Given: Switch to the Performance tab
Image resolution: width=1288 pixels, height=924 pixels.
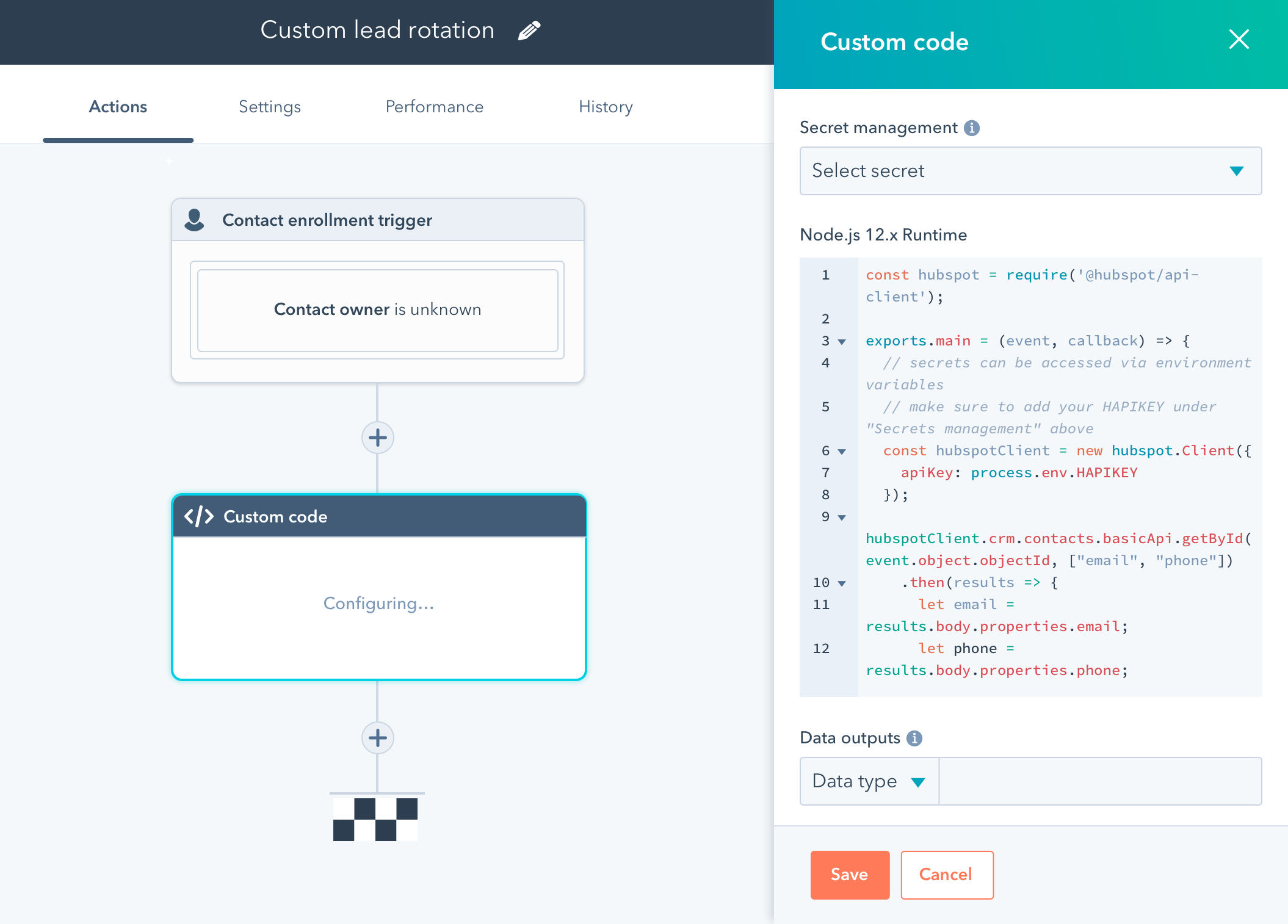Looking at the screenshot, I should 434,106.
